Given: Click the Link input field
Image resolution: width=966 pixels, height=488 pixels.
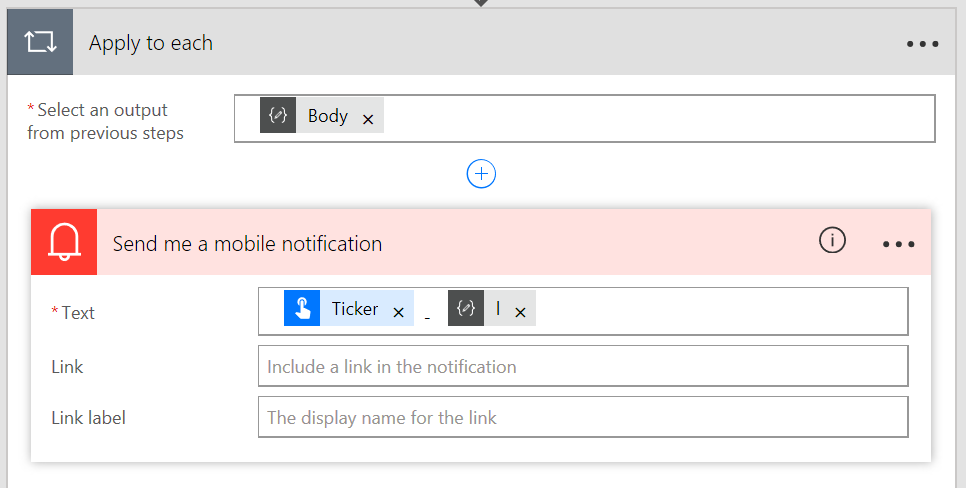Looking at the screenshot, I should pyautogui.click(x=582, y=366).
